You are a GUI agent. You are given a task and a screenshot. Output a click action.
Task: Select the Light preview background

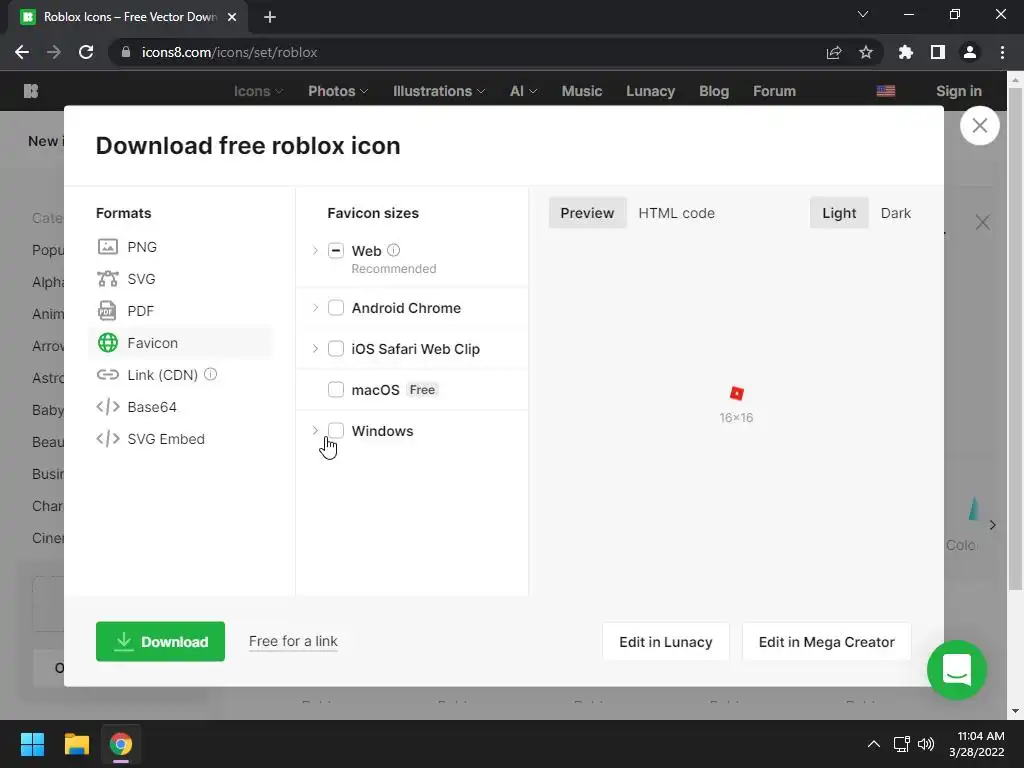pyautogui.click(x=839, y=213)
